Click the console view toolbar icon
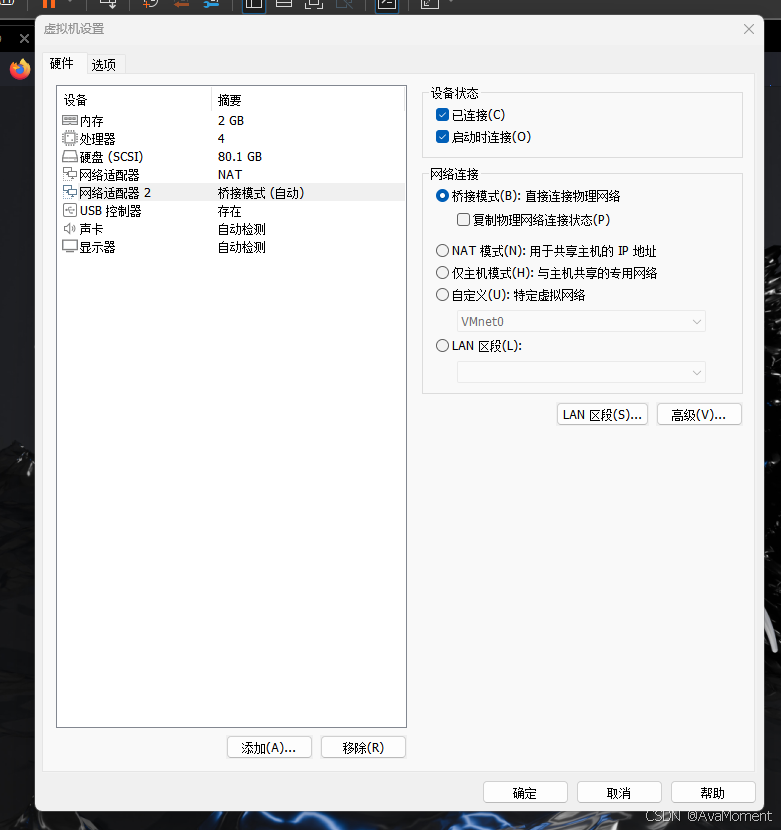 [x=387, y=4]
